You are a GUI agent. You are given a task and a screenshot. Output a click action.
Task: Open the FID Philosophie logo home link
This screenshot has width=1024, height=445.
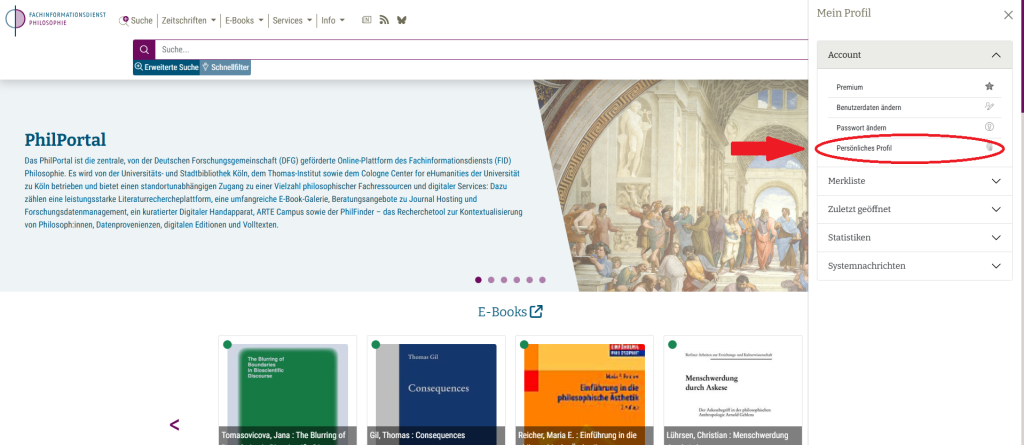(56, 20)
